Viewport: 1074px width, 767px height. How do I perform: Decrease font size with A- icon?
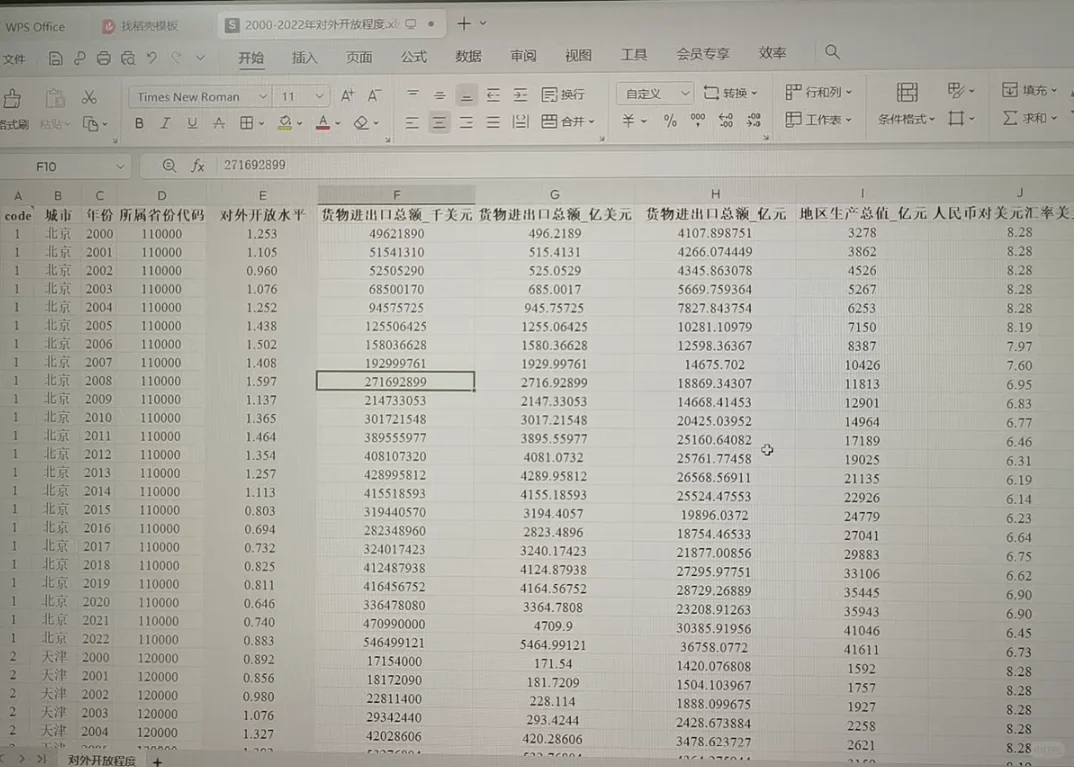(x=374, y=96)
